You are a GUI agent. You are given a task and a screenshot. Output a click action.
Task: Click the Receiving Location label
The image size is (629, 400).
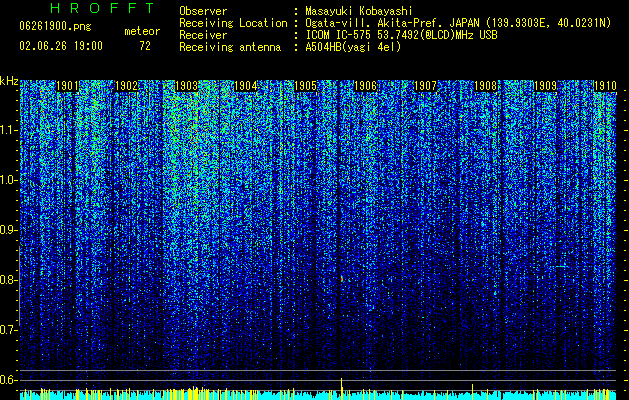click(x=233, y=23)
